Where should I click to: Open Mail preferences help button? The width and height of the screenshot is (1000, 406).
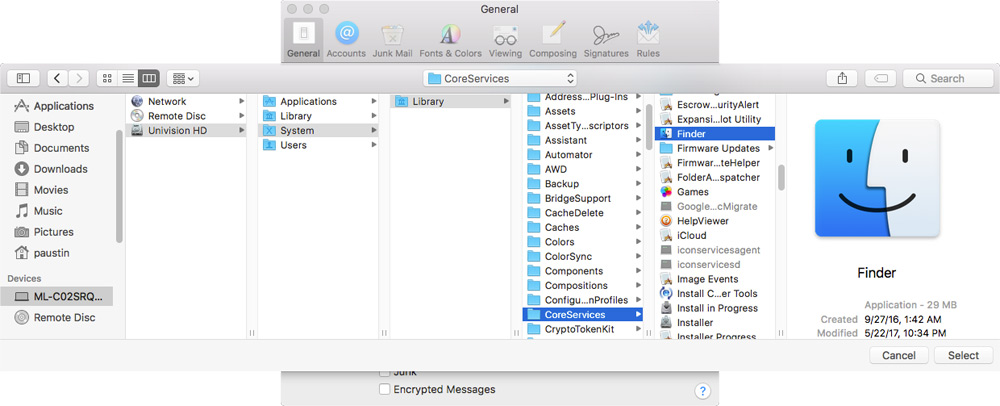(x=702, y=391)
